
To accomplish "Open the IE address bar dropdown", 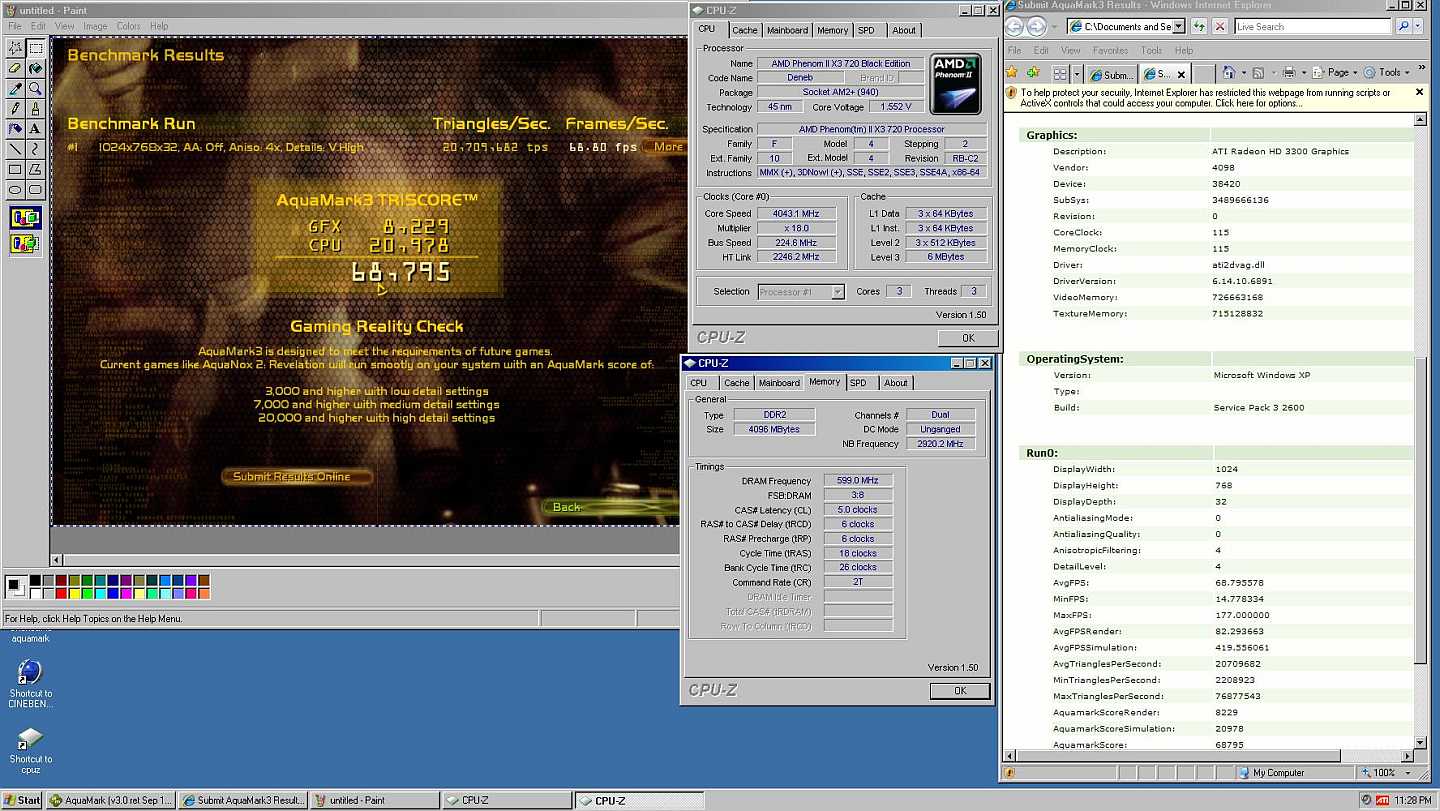I will (x=1178, y=26).
